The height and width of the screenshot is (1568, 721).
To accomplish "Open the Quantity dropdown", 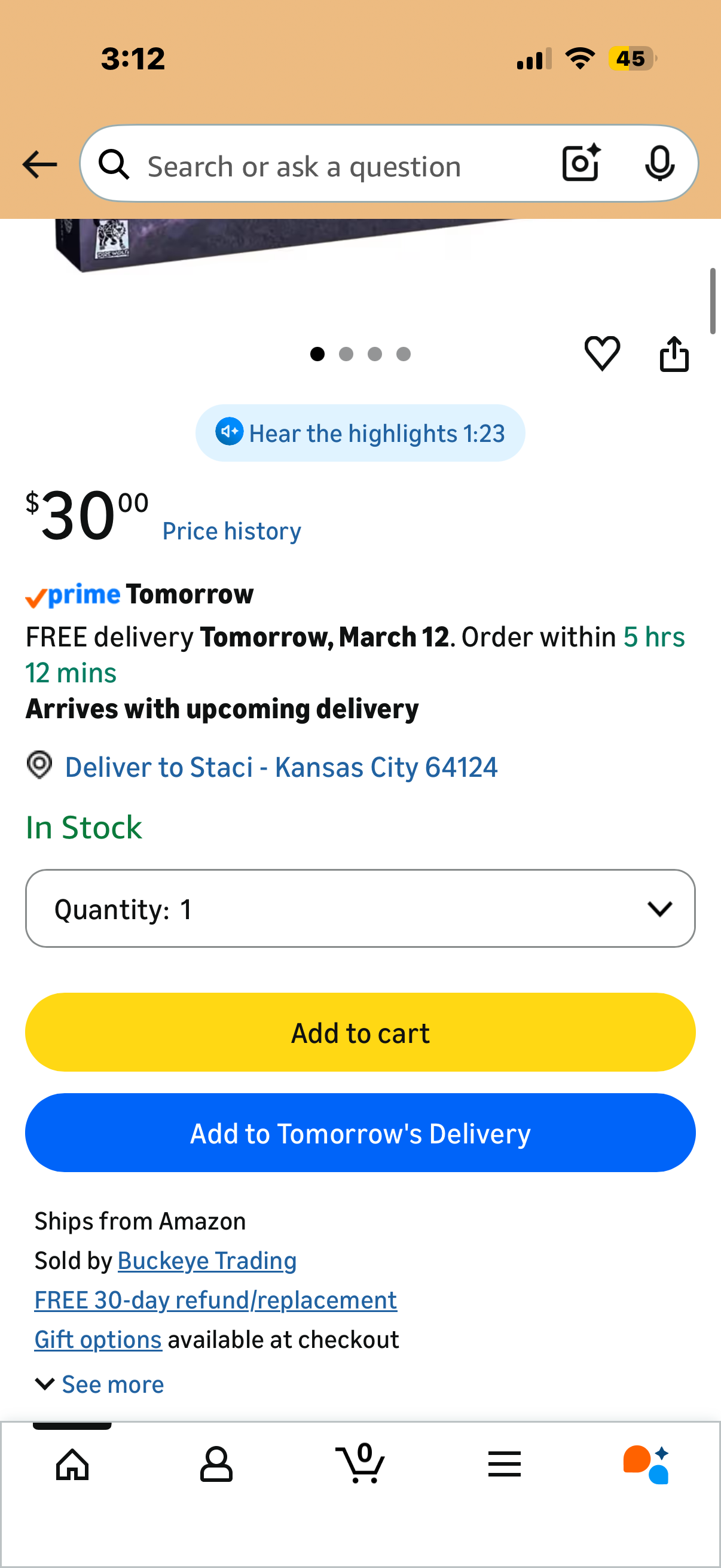I will [x=360, y=909].
